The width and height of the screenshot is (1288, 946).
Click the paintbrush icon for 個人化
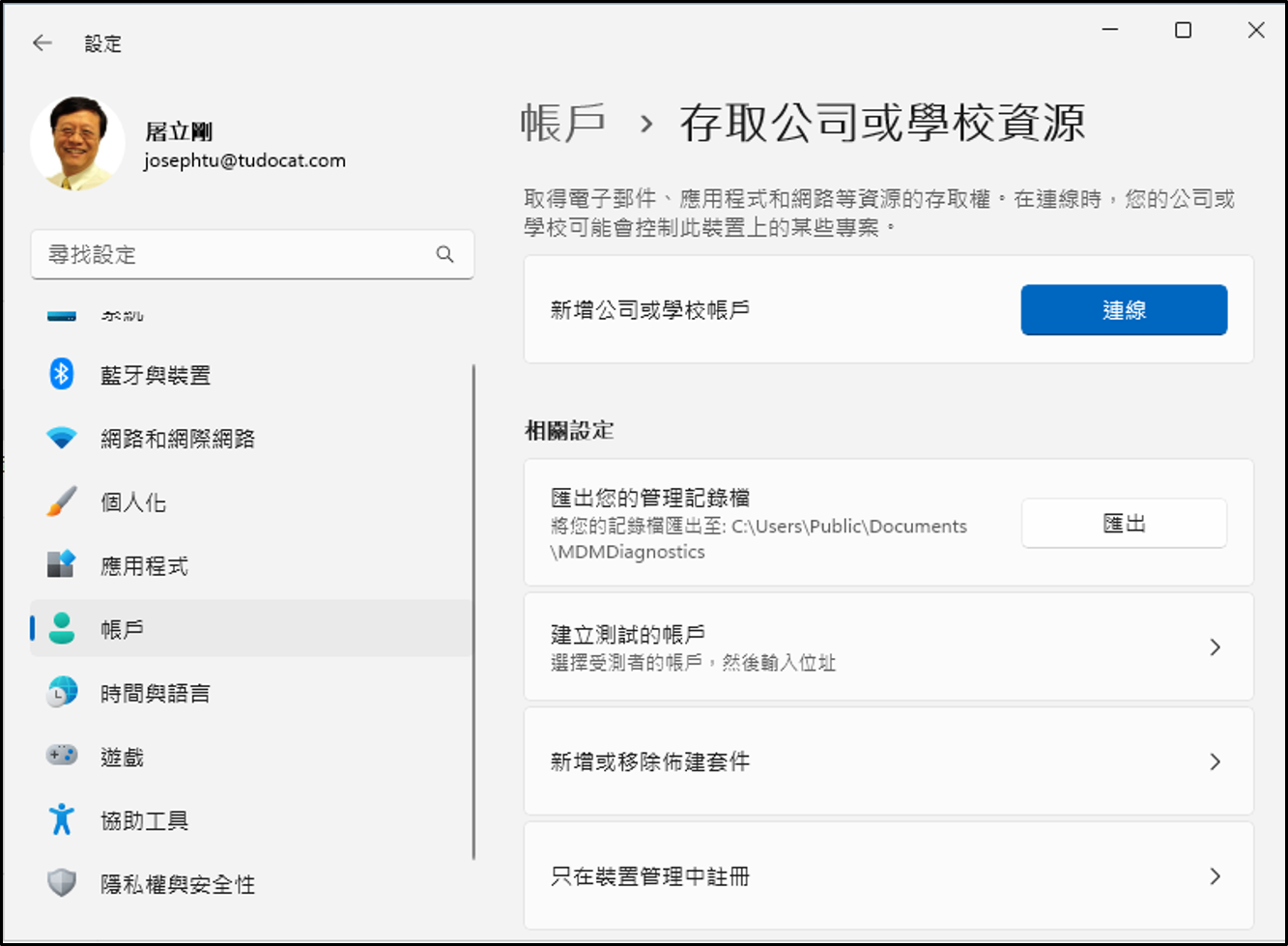click(x=62, y=502)
